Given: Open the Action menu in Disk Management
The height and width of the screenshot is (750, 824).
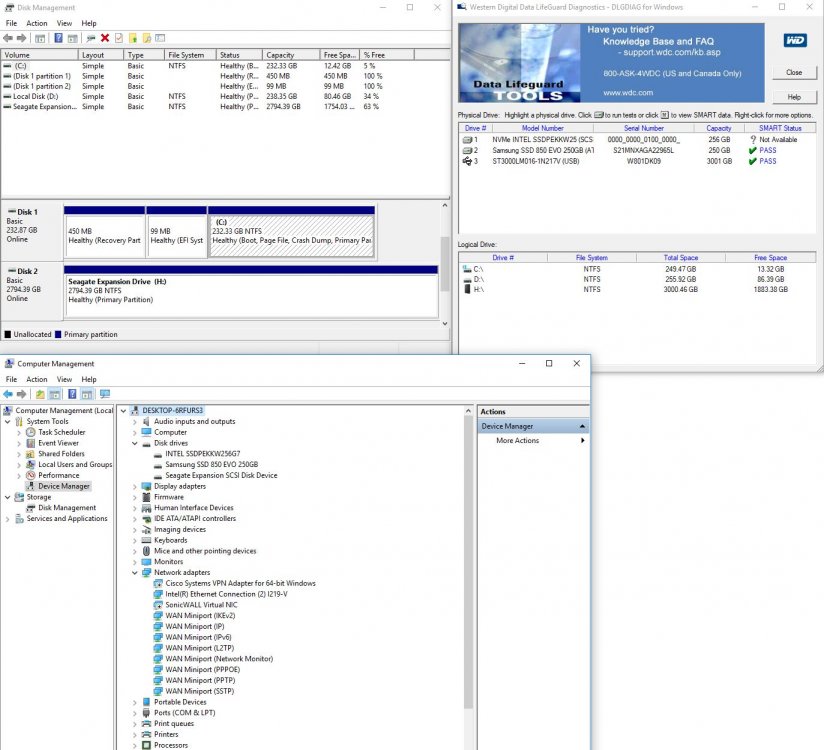Looking at the screenshot, I should coord(36,23).
